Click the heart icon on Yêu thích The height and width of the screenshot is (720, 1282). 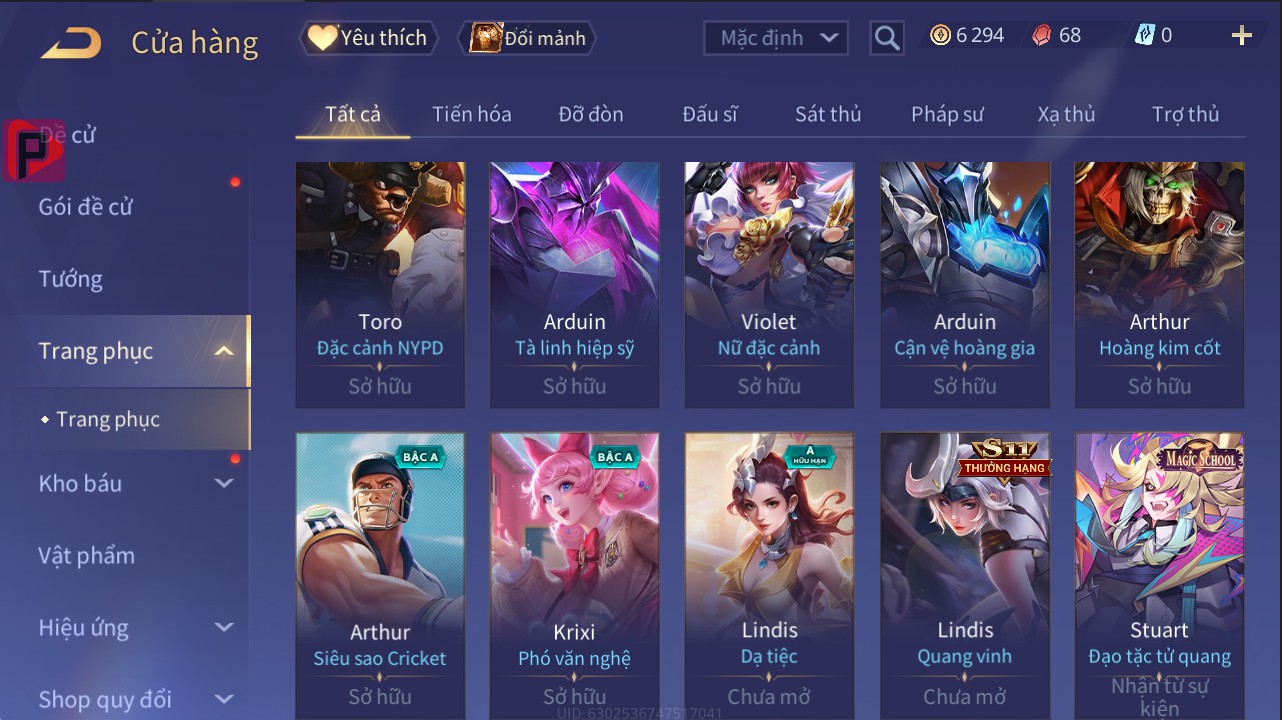coord(322,38)
